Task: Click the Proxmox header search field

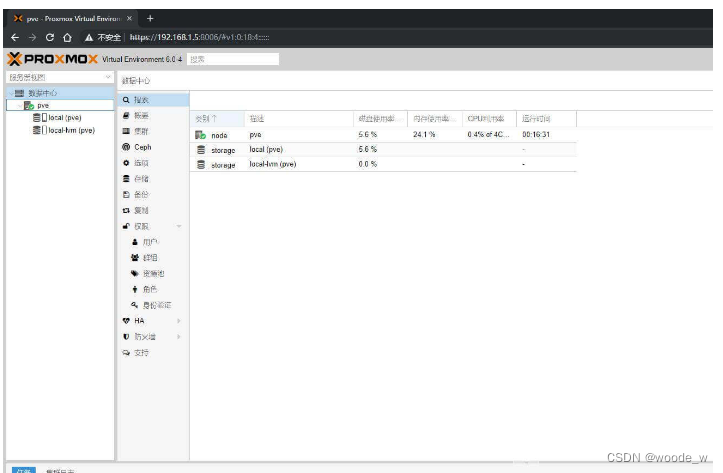Action: click(233, 59)
